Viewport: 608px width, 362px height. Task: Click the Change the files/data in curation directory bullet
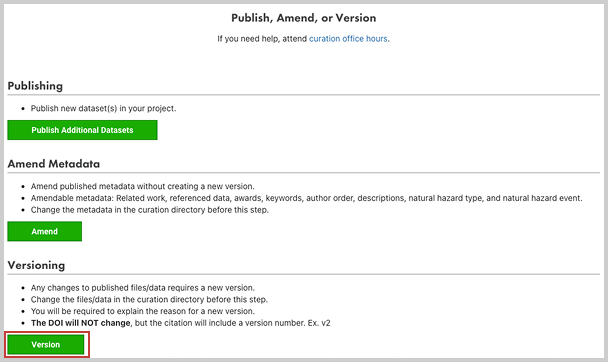coord(149,300)
